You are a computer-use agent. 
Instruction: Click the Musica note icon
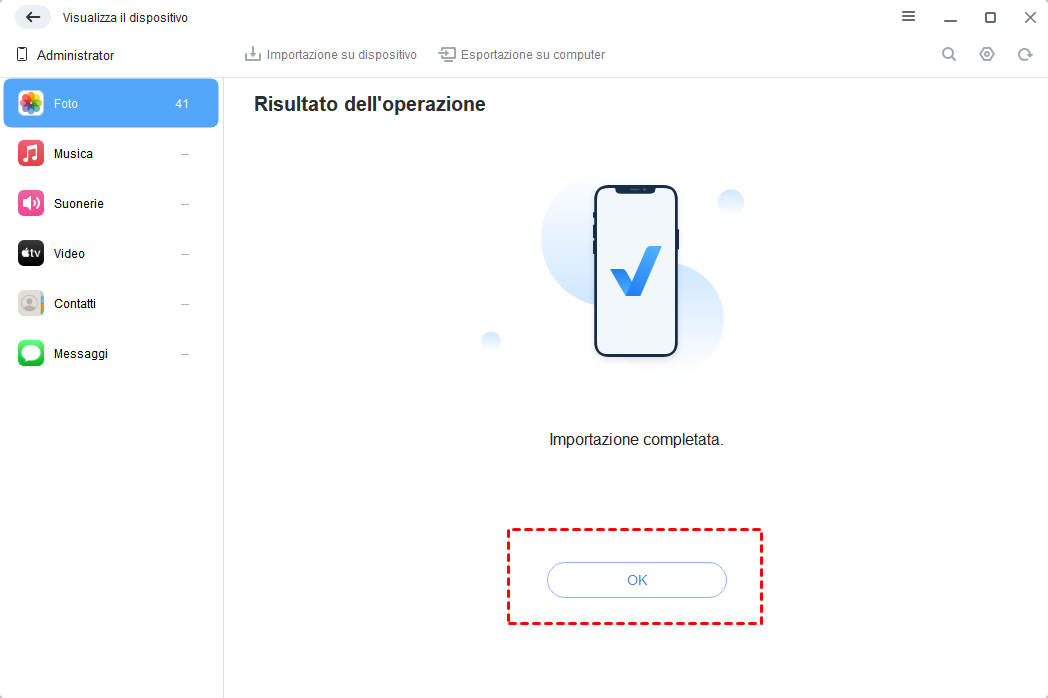pos(31,153)
